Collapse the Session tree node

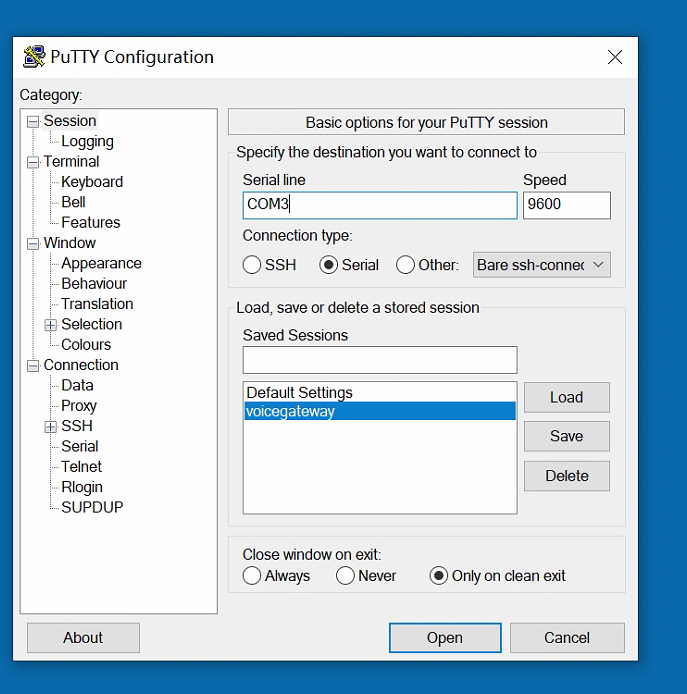[33, 122]
